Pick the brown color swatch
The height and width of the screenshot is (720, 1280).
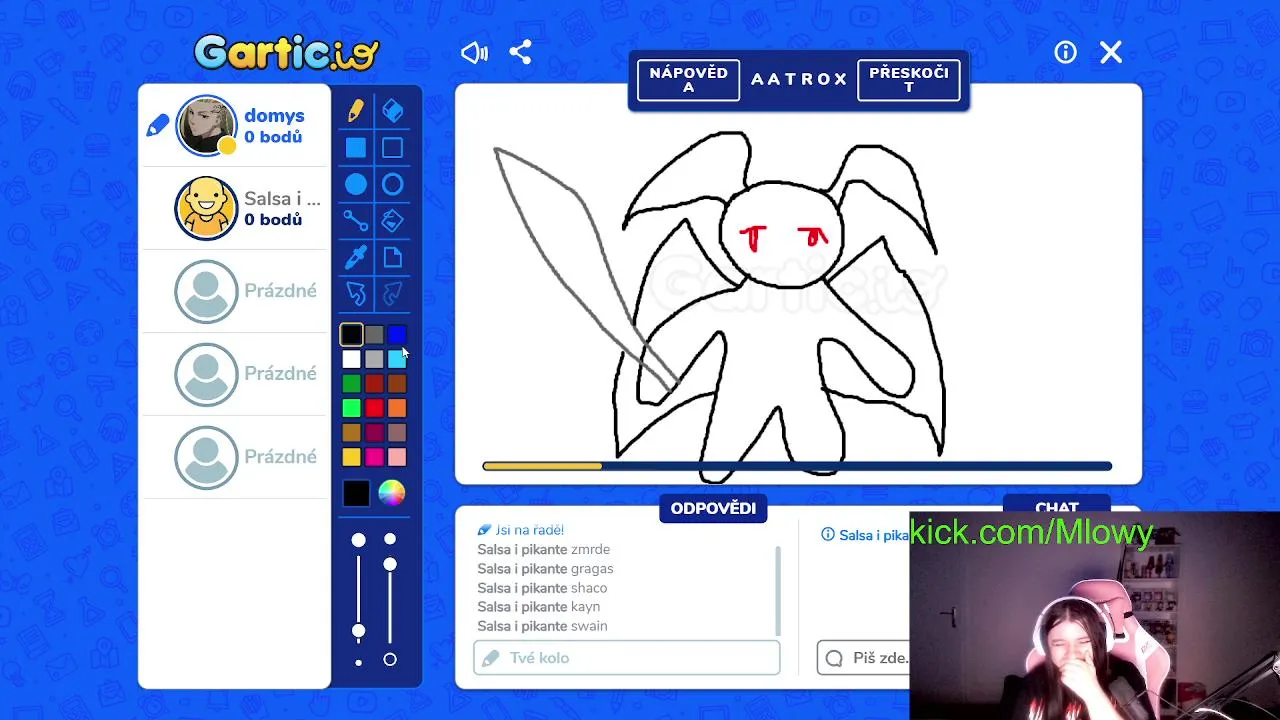397,383
